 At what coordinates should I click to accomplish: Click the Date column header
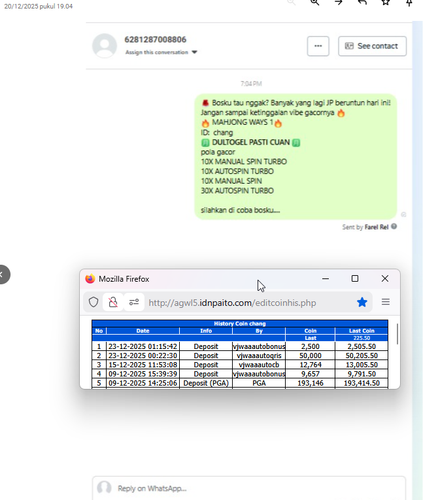coord(143,331)
